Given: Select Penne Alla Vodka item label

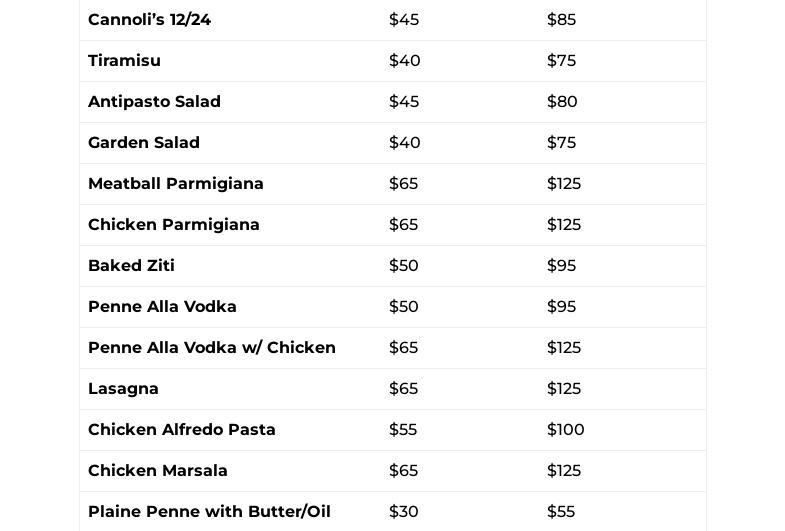Looking at the screenshot, I should pyautogui.click(x=162, y=307).
